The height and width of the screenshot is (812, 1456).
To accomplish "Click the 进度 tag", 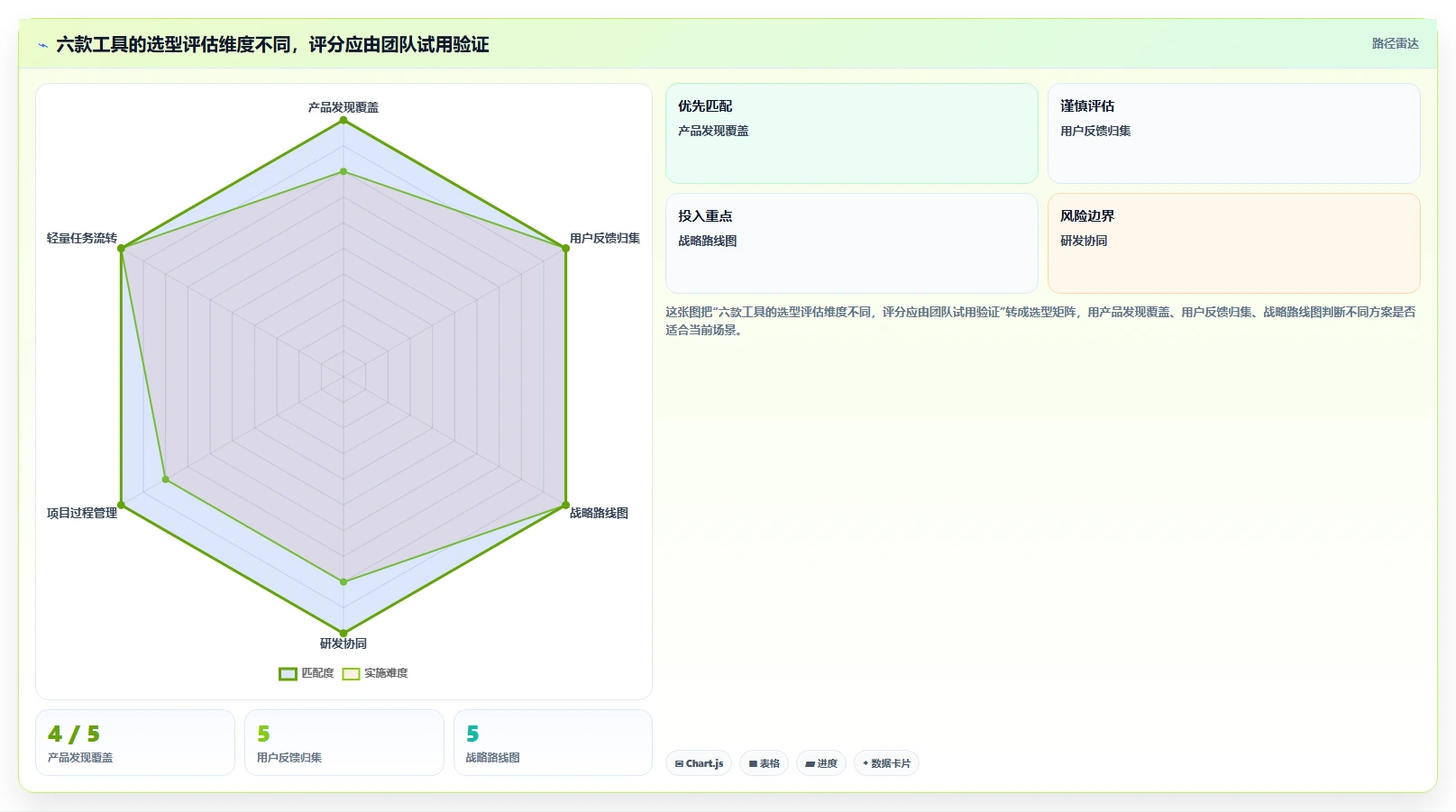I will [x=821, y=763].
